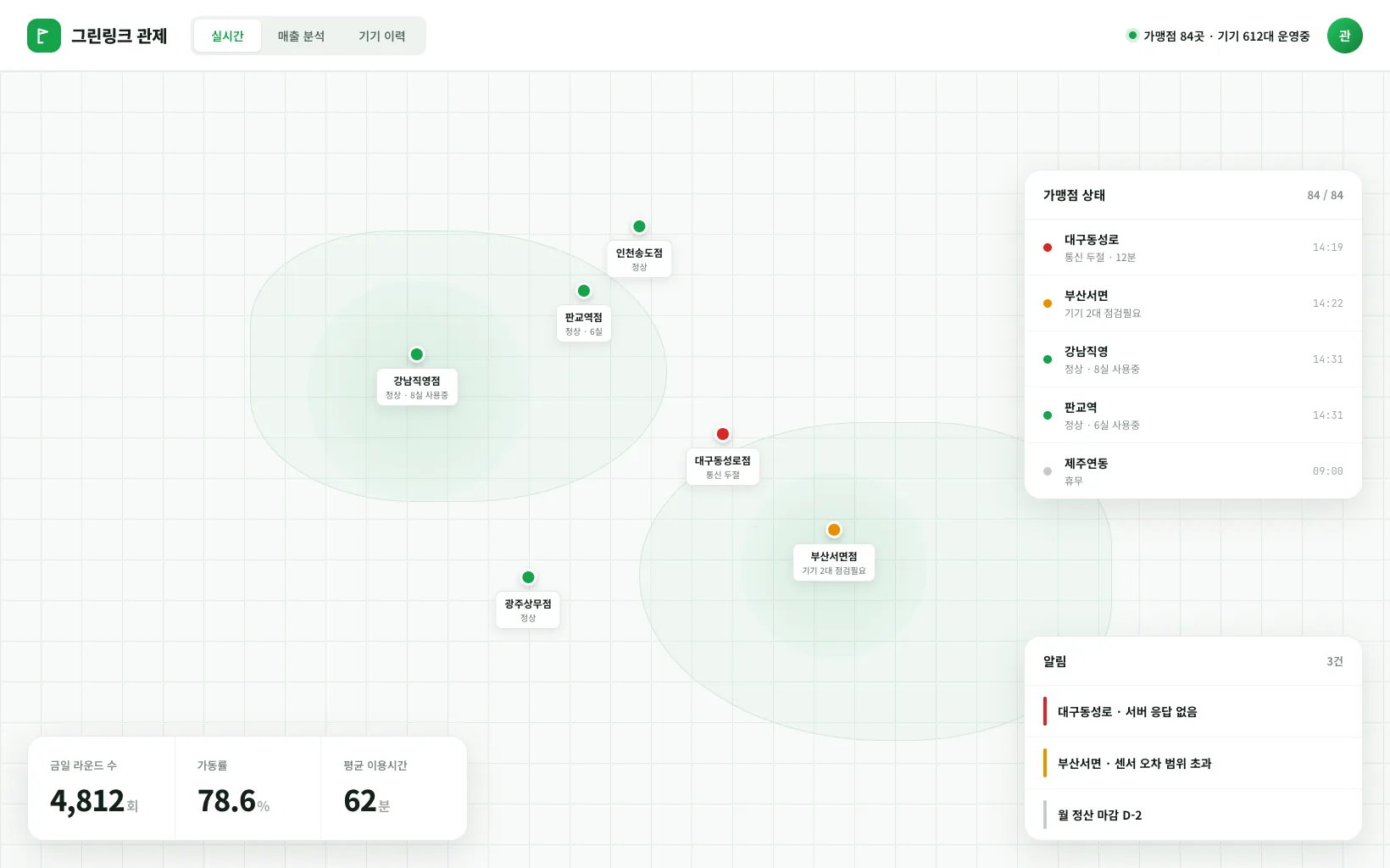Select the 광주상무점 map marker
The image size is (1390, 868).
[528, 577]
